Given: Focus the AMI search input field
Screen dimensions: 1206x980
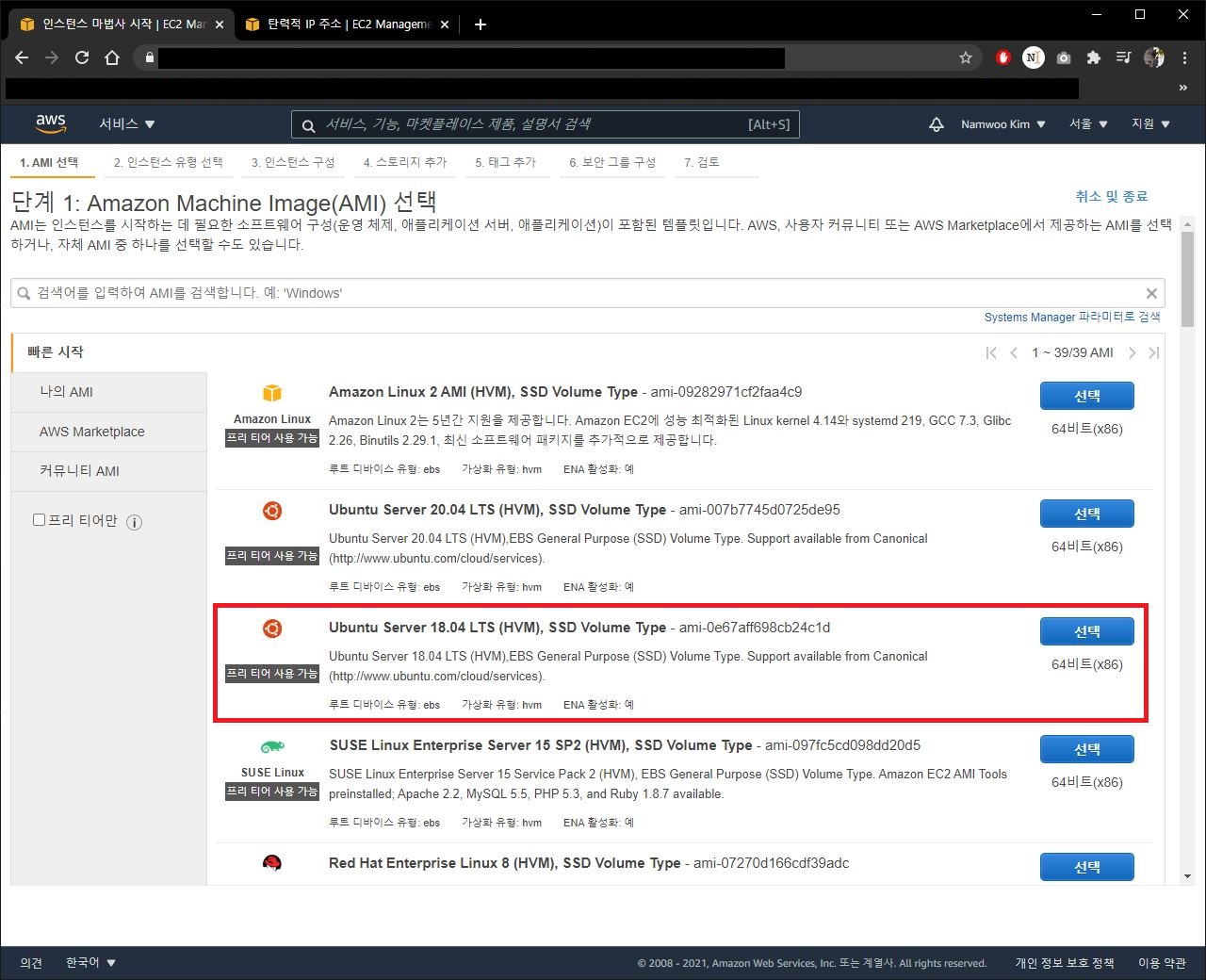Looking at the screenshot, I should pos(588,293).
